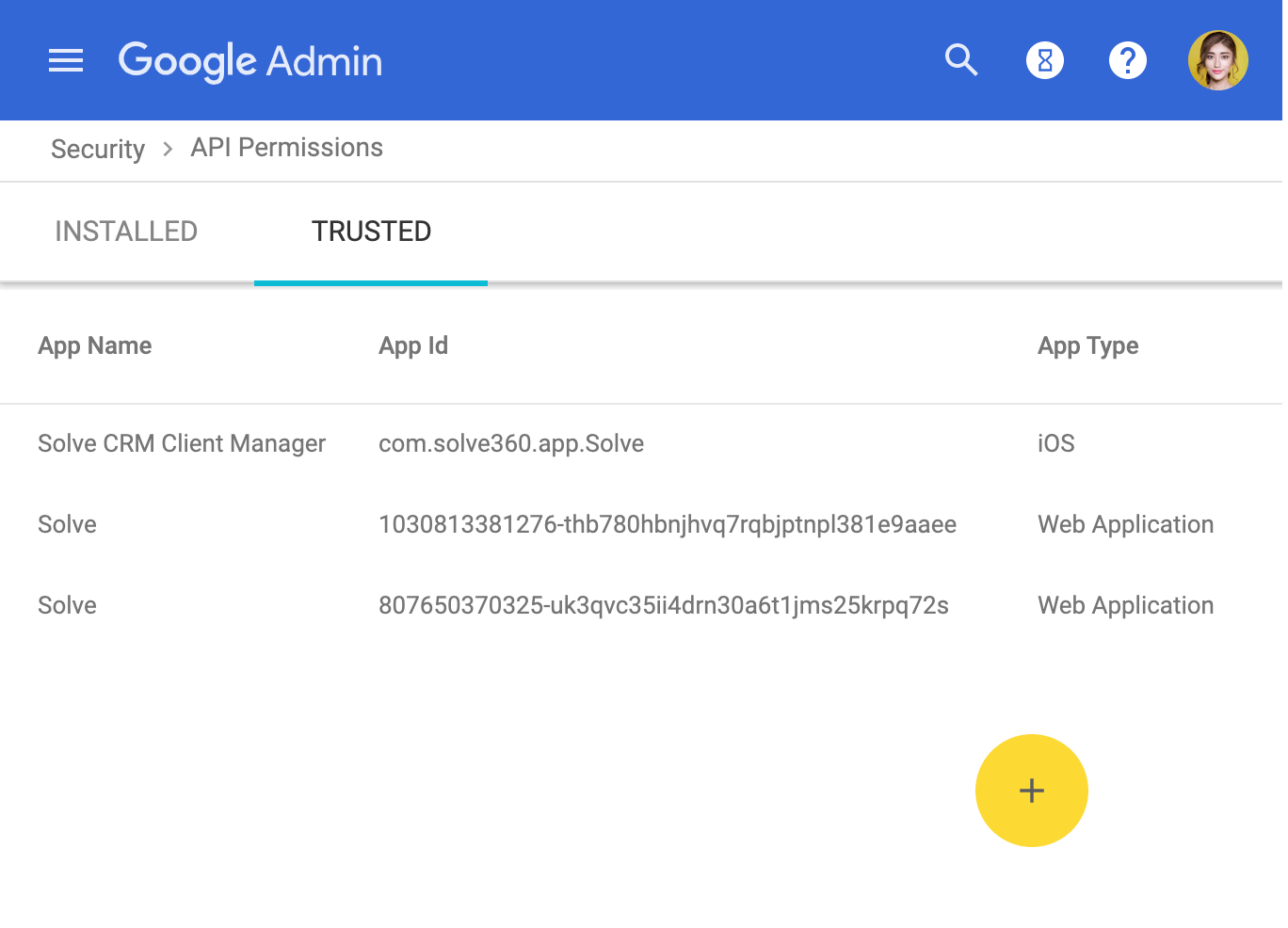Select the Solve CRM Client Manager row
The width and height of the screenshot is (1288, 928).
pos(182,443)
